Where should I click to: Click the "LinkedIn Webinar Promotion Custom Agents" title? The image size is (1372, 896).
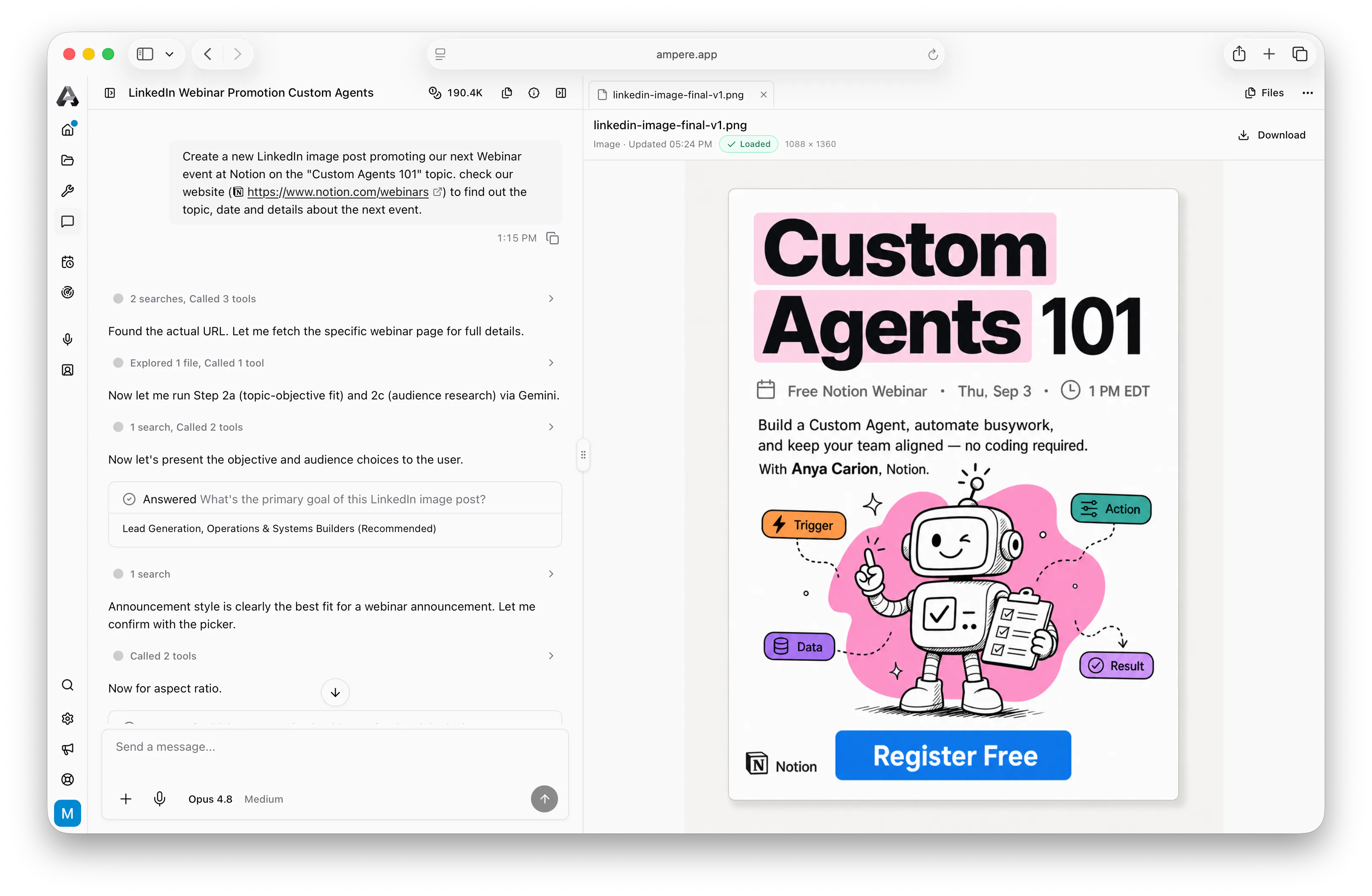[251, 93]
